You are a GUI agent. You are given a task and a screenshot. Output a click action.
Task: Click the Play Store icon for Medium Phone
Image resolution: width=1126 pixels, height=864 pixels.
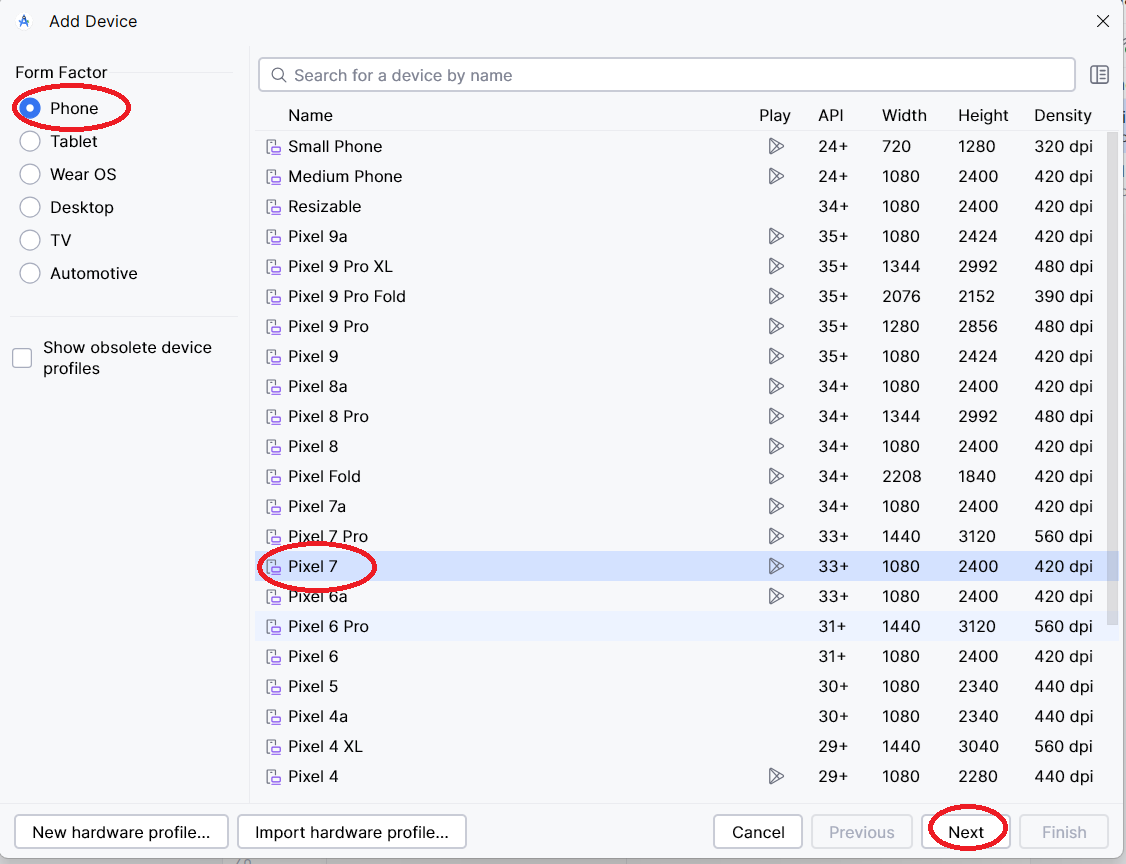click(775, 176)
